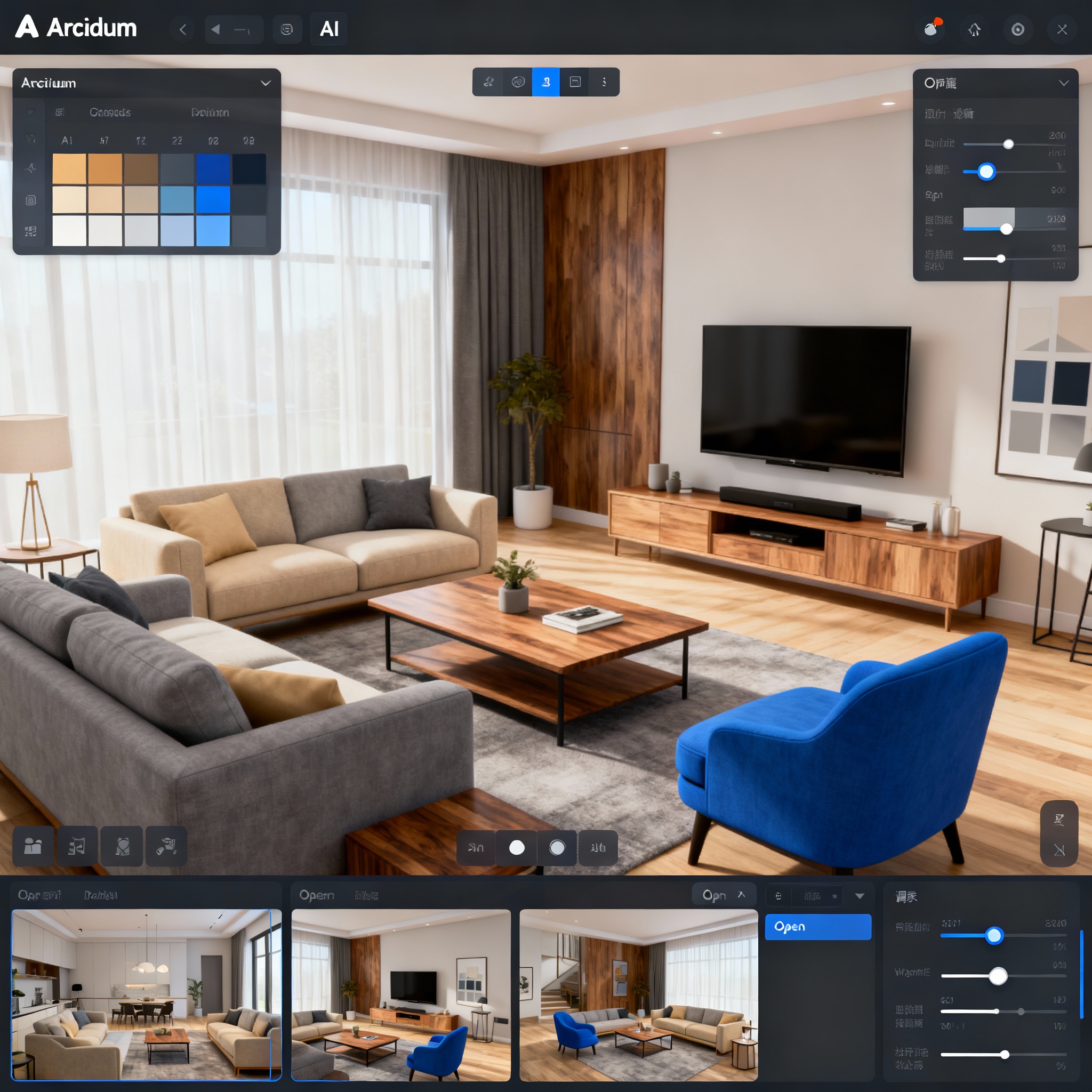Click the home icon in header

[x=974, y=29]
